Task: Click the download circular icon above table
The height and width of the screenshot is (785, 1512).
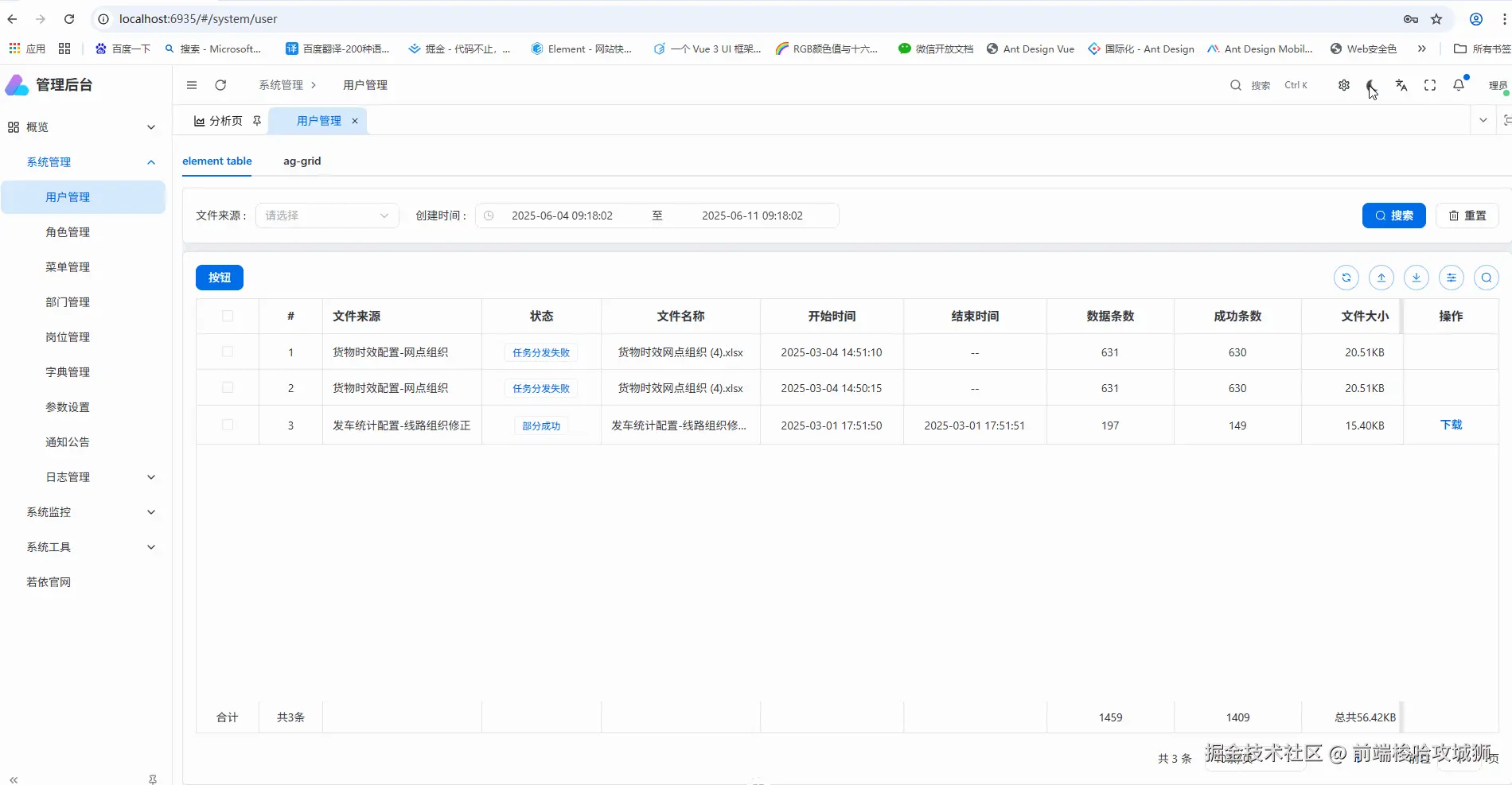Action: (1417, 278)
